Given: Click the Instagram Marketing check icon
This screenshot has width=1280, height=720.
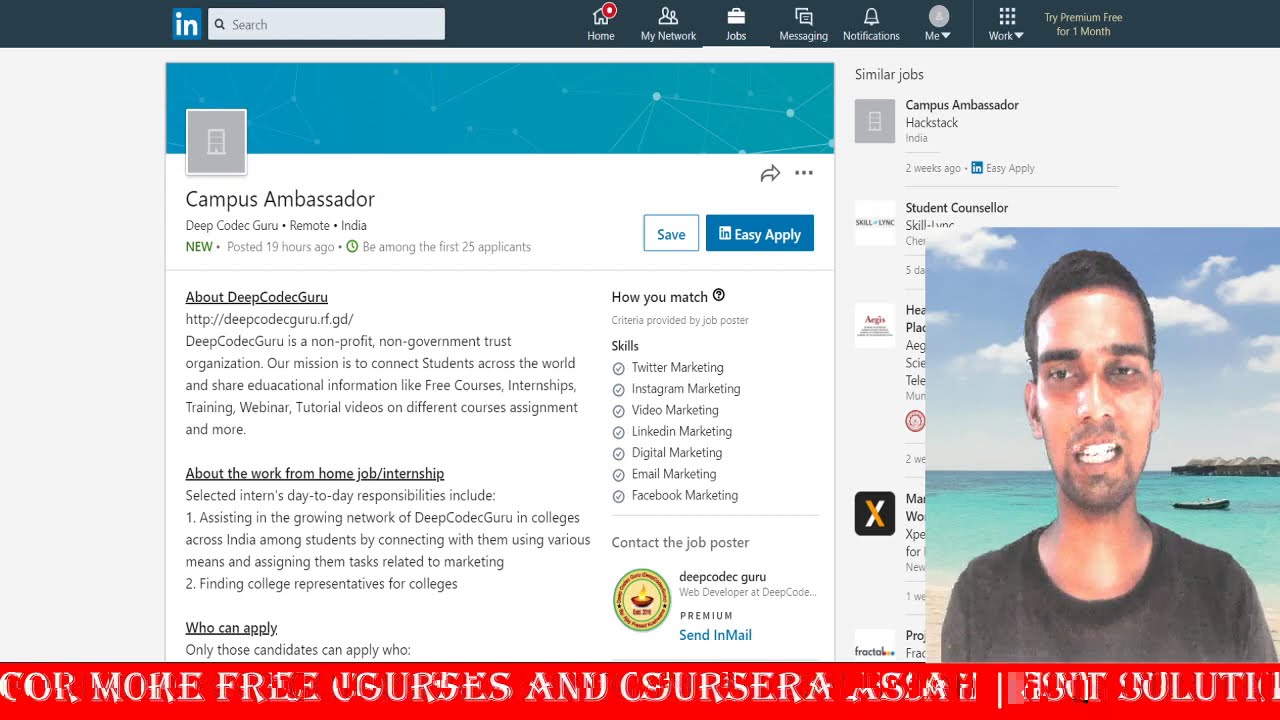Looking at the screenshot, I should (618, 389).
